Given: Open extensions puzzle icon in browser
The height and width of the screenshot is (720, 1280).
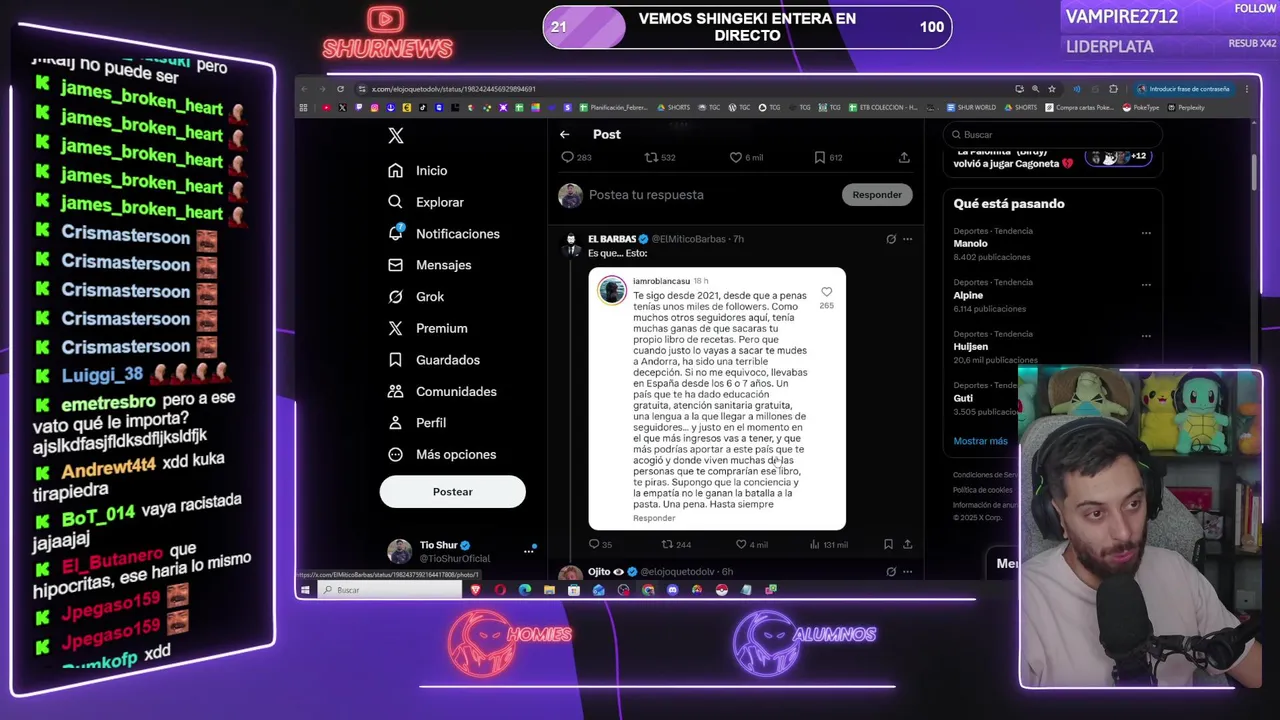Looking at the screenshot, I should (x=1113, y=89).
